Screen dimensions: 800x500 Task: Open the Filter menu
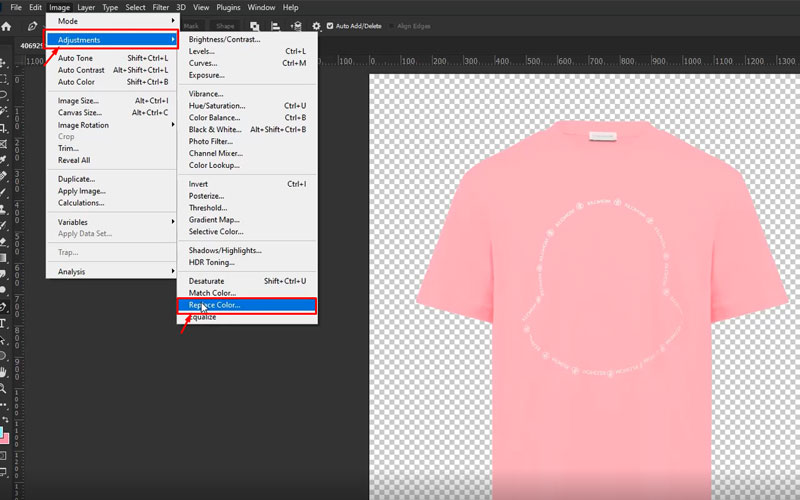point(161,7)
